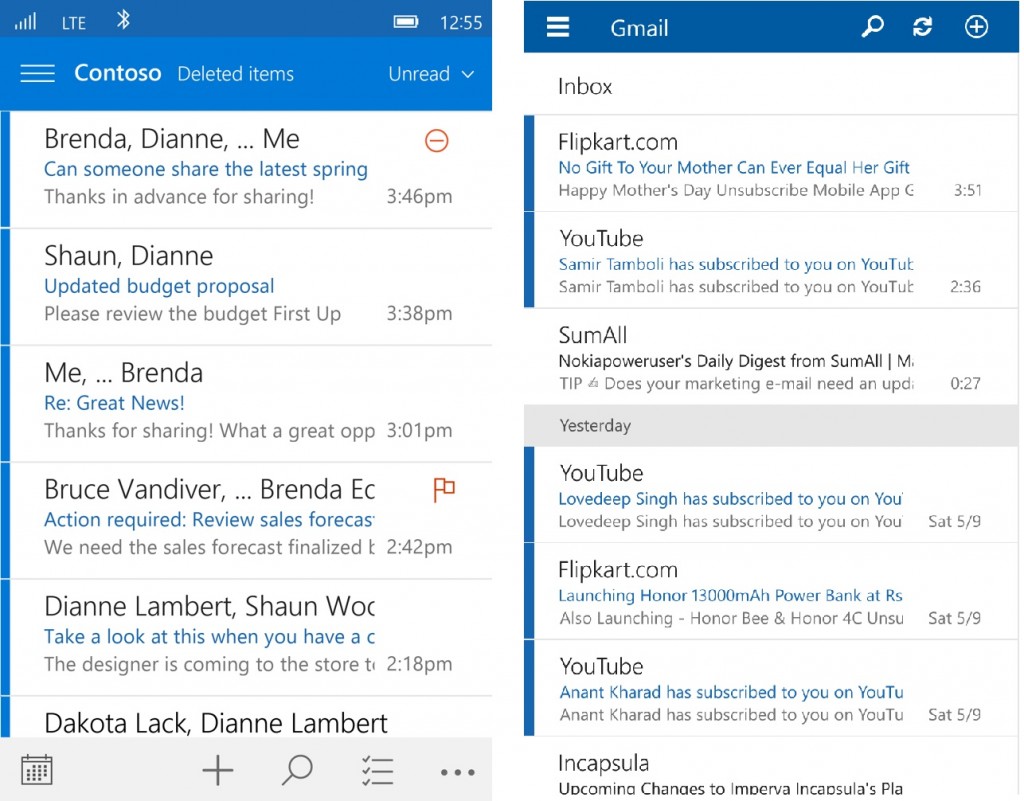Tap the Gmail search magnifier icon
This screenshot has width=1024, height=801.
point(872,27)
